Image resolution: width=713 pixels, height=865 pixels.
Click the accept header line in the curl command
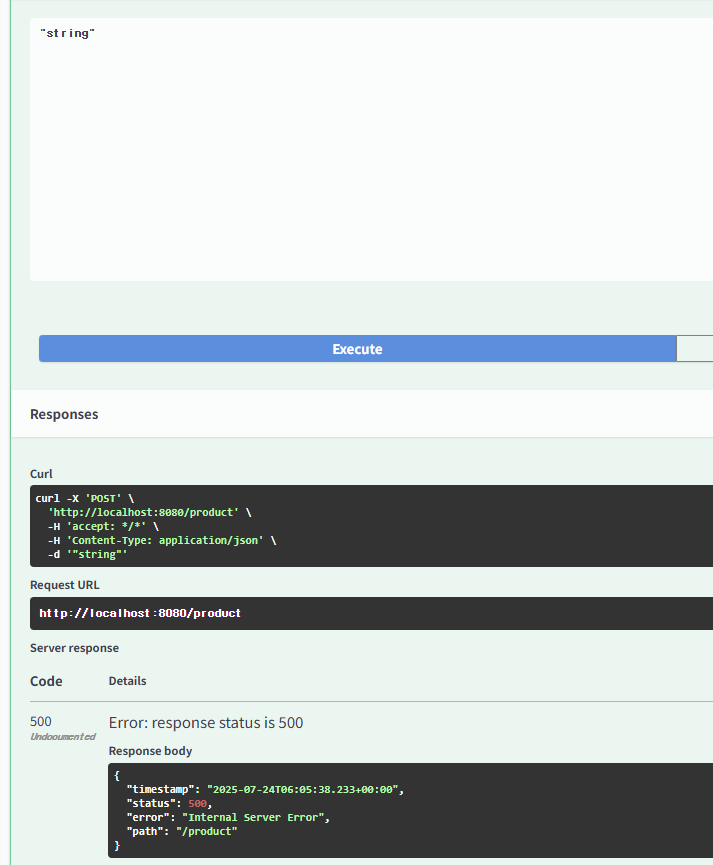103,526
